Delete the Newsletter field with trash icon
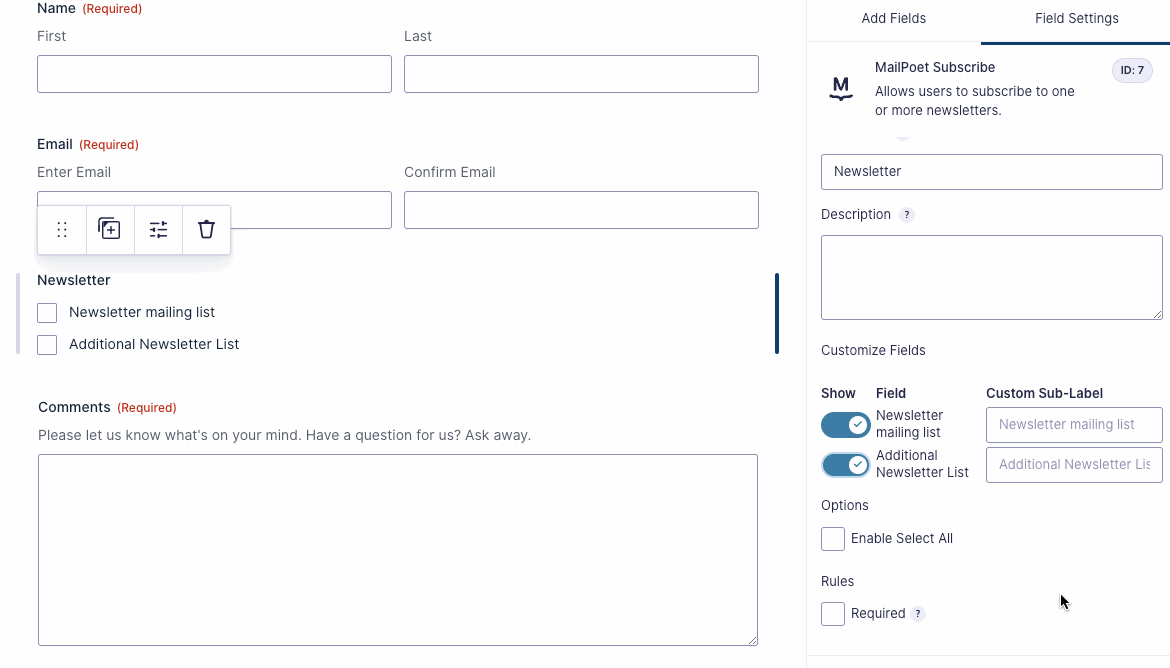The width and height of the screenshot is (1170, 668). [206, 230]
